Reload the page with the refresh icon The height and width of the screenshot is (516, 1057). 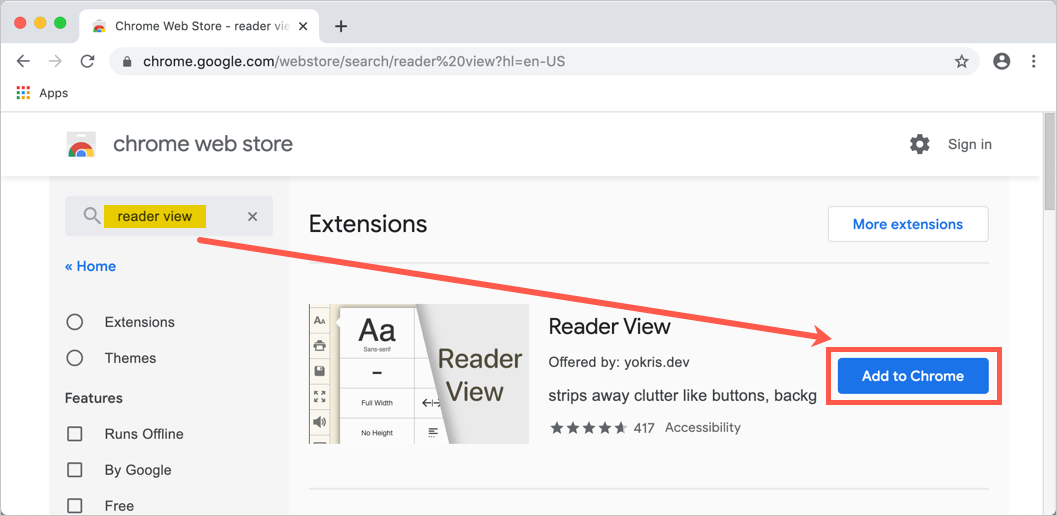pyautogui.click(x=87, y=61)
